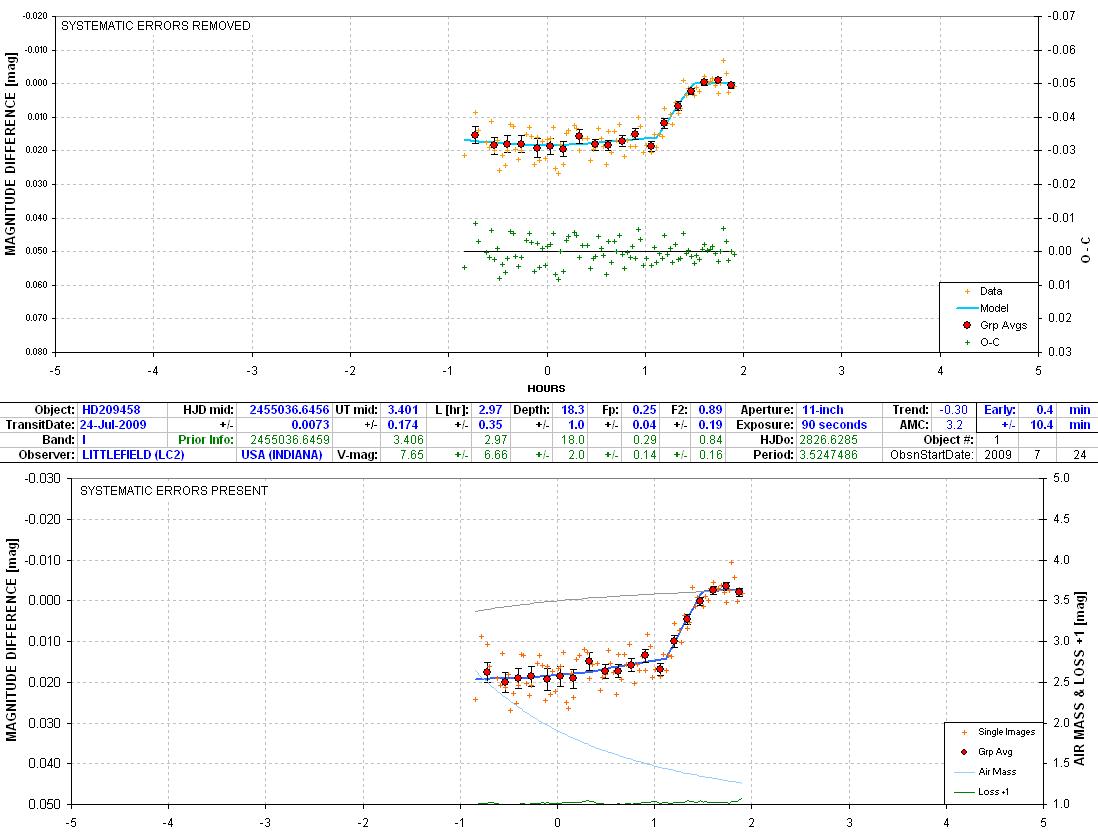Click the prior F2 value '0.84'
The height and width of the screenshot is (833, 1098).
[710, 440]
